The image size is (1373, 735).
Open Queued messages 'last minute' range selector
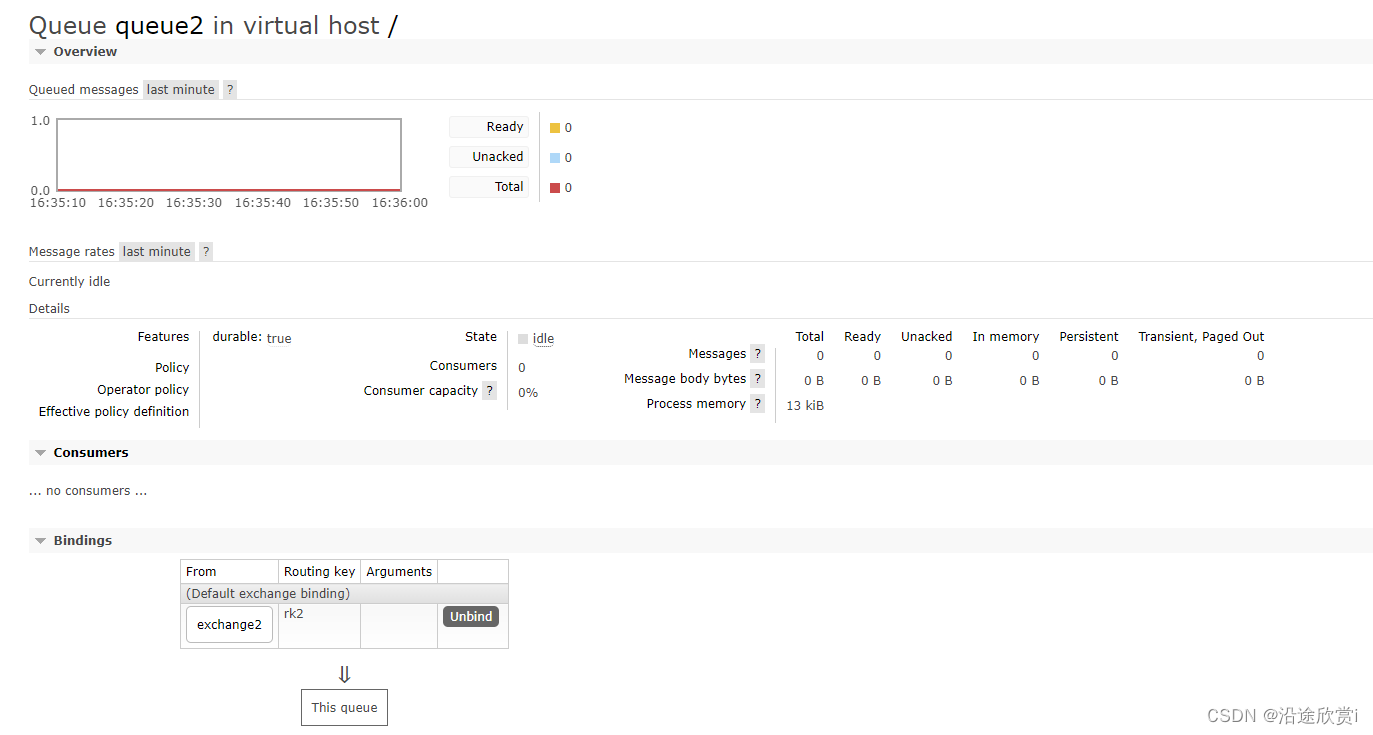pyautogui.click(x=180, y=90)
